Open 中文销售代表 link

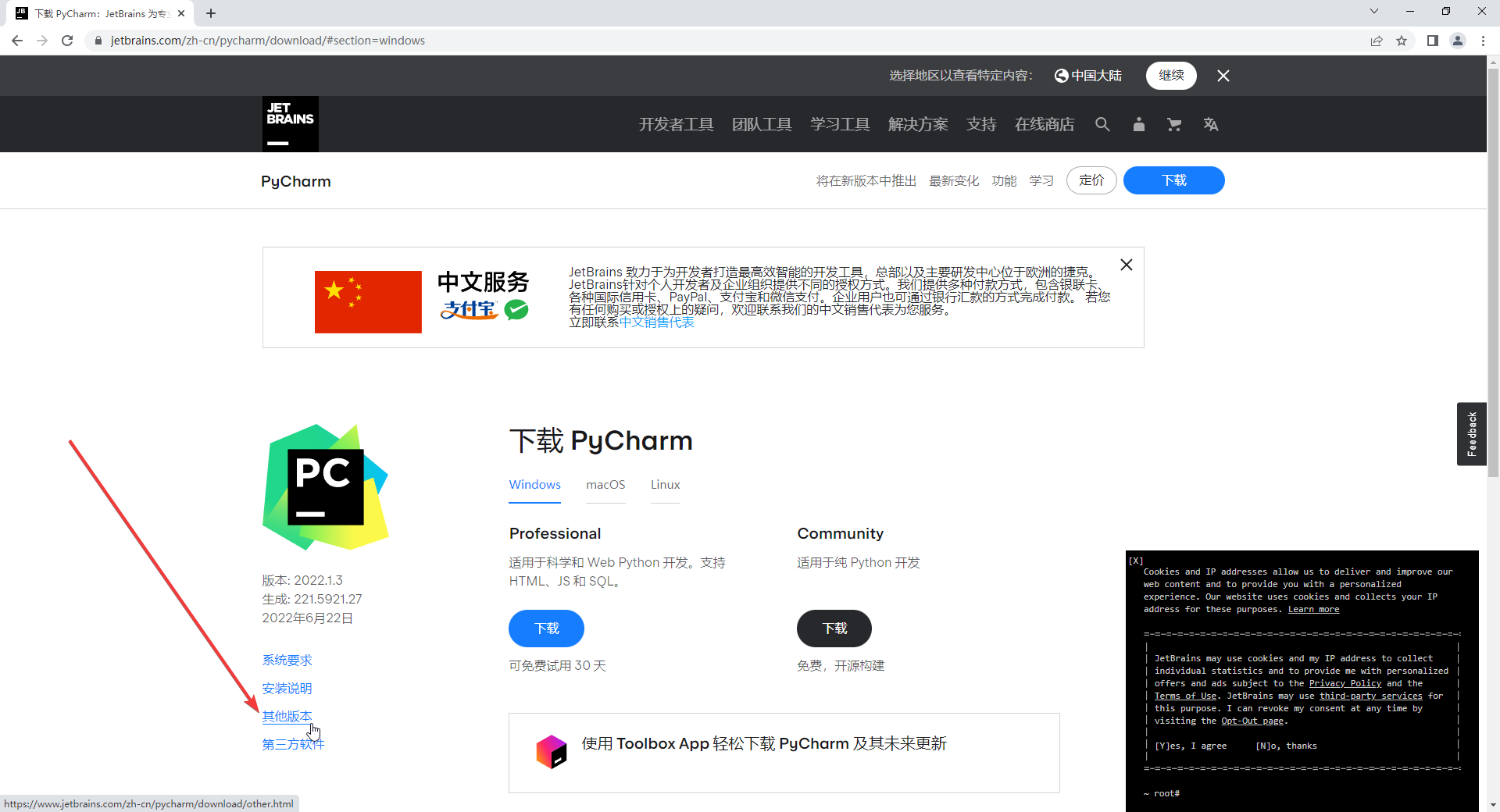(x=656, y=322)
